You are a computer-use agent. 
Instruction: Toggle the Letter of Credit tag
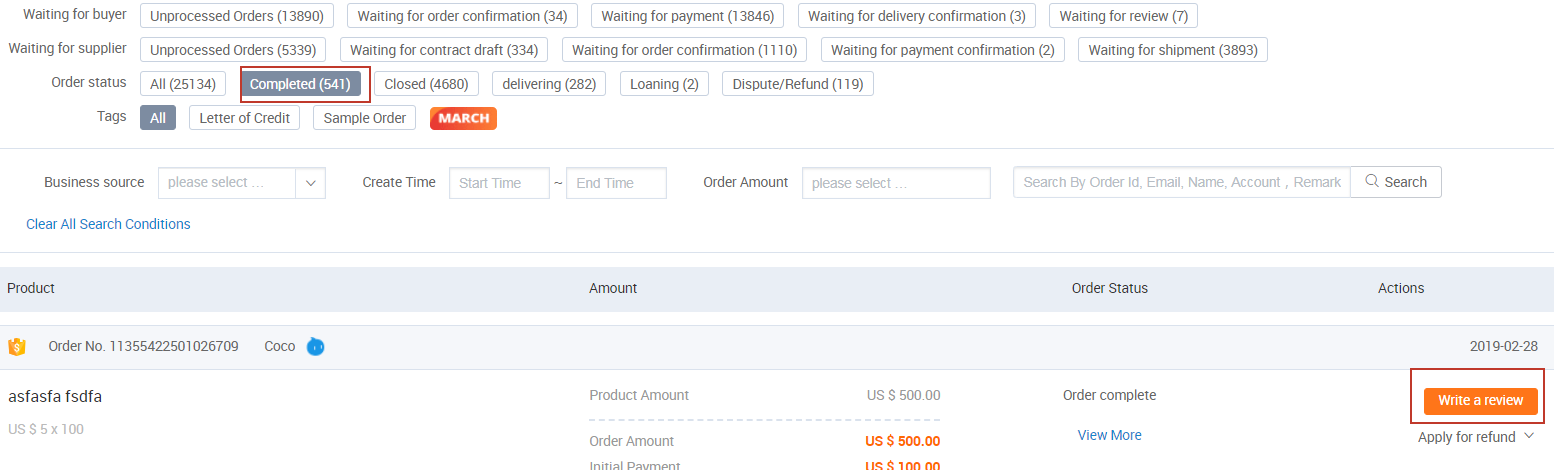(x=244, y=118)
